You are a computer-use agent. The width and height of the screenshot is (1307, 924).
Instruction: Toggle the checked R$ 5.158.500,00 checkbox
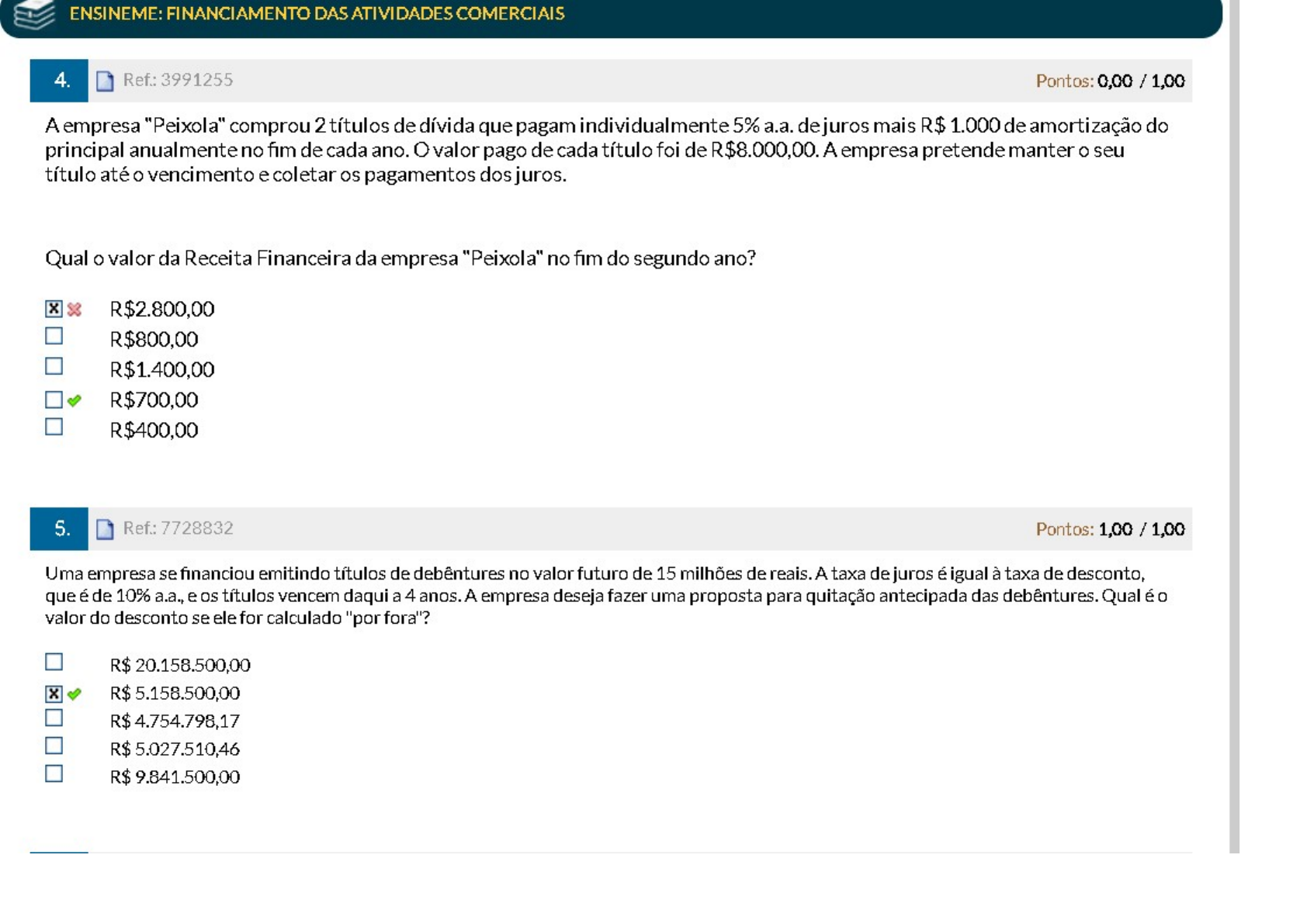pyautogui.click(x=54, y=694)
